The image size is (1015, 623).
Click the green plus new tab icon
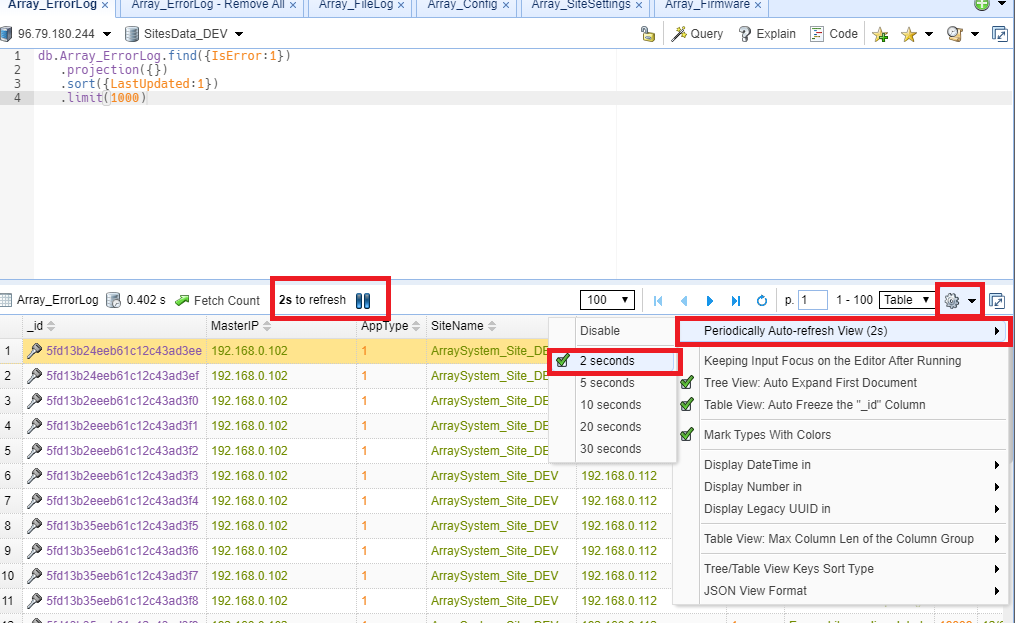pyautogui.click(x=982, y=5)
